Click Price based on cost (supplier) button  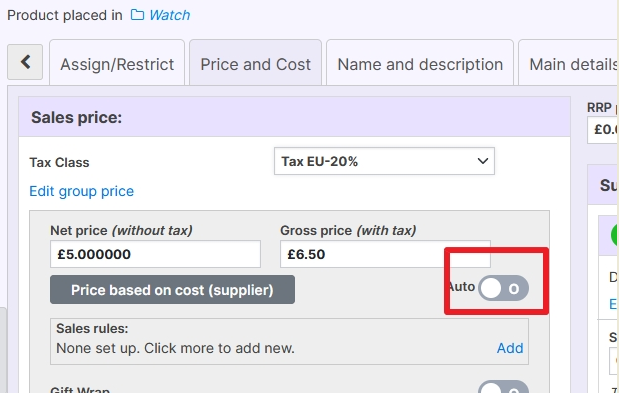click(x=172, y=290)
